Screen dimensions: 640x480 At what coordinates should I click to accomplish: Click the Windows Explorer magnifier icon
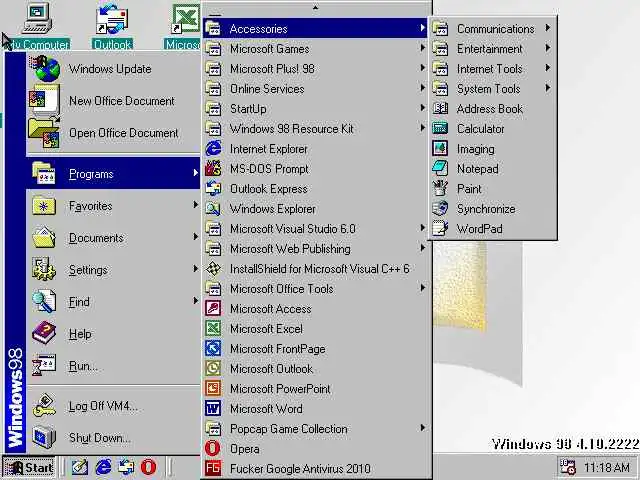tap(213, 209)
